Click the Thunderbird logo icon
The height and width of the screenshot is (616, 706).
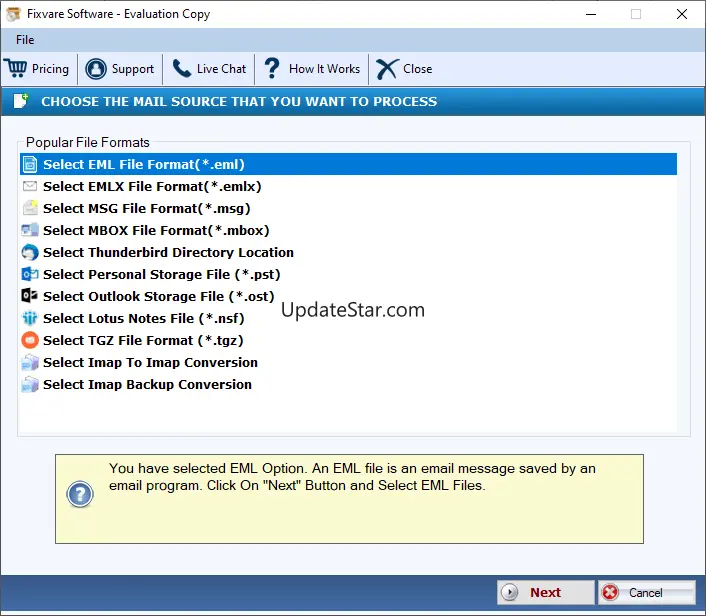tap(30, 252)
